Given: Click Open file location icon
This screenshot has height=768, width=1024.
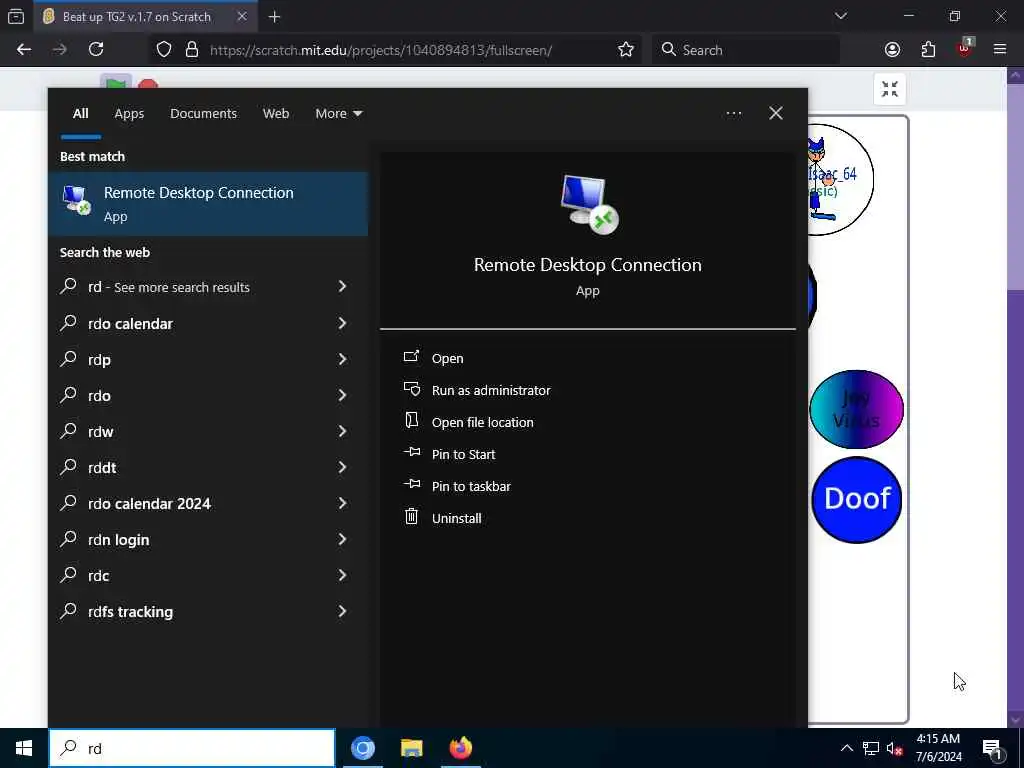Looking at the screenshot, I should click(x=411, y=420).
